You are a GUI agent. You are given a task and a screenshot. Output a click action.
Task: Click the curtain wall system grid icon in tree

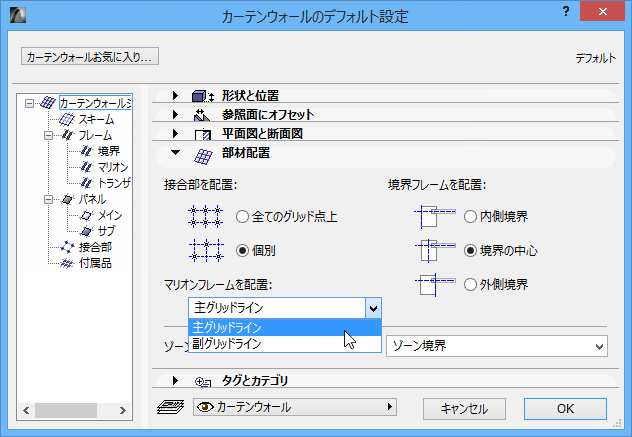(48, 103)
